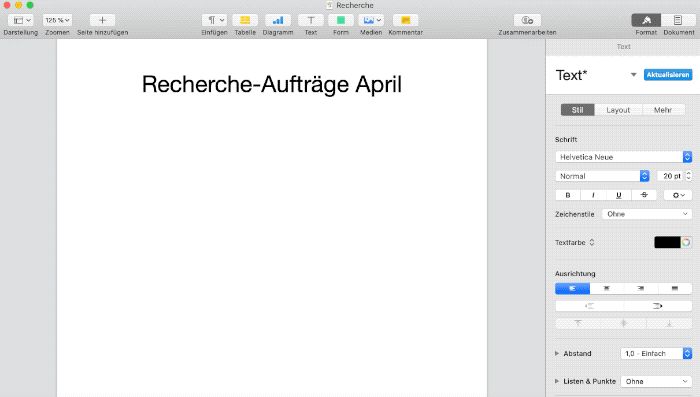This screenshot has height=397, width=700.
Task: Click the Zusammenarbeiten collaborate icon
Action: click(x=527, y=20)
